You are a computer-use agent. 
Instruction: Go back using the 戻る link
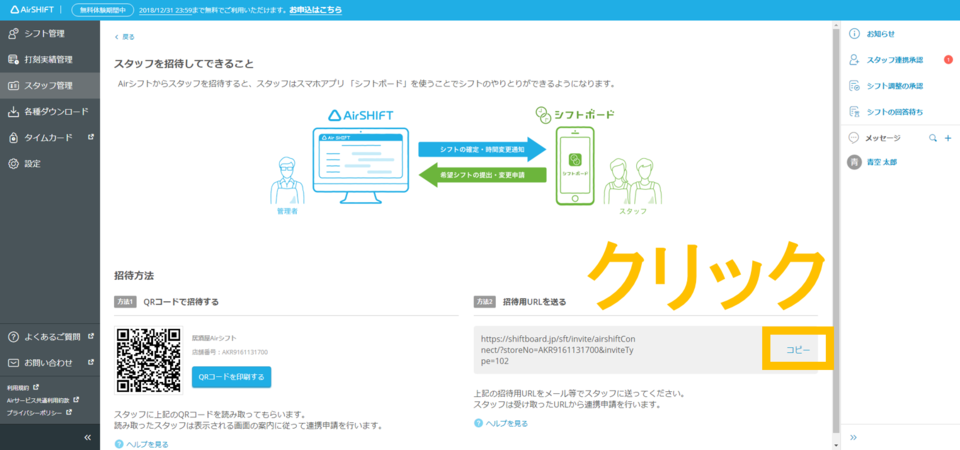click(x=124, y=37)
